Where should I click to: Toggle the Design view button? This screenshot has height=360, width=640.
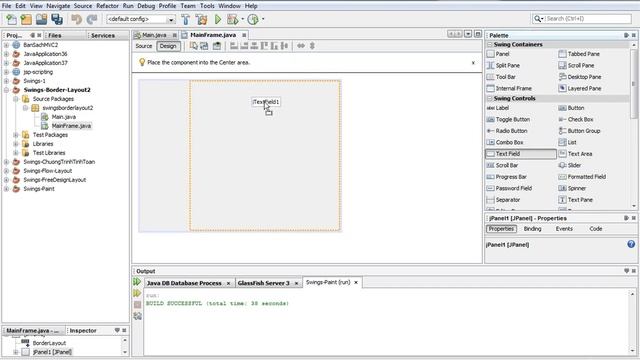click(x=168, y=46)
